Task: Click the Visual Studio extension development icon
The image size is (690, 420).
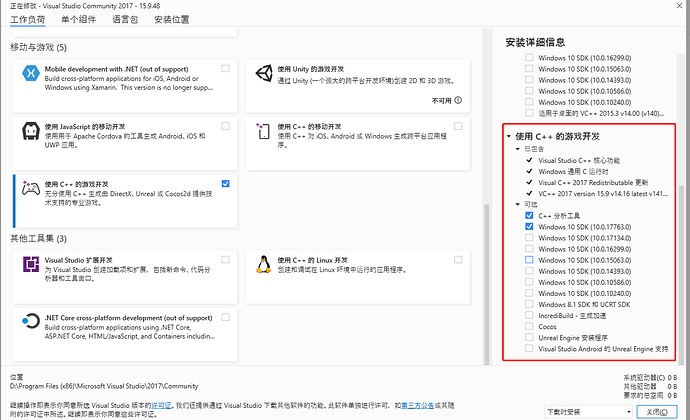Action: point(31,265)
